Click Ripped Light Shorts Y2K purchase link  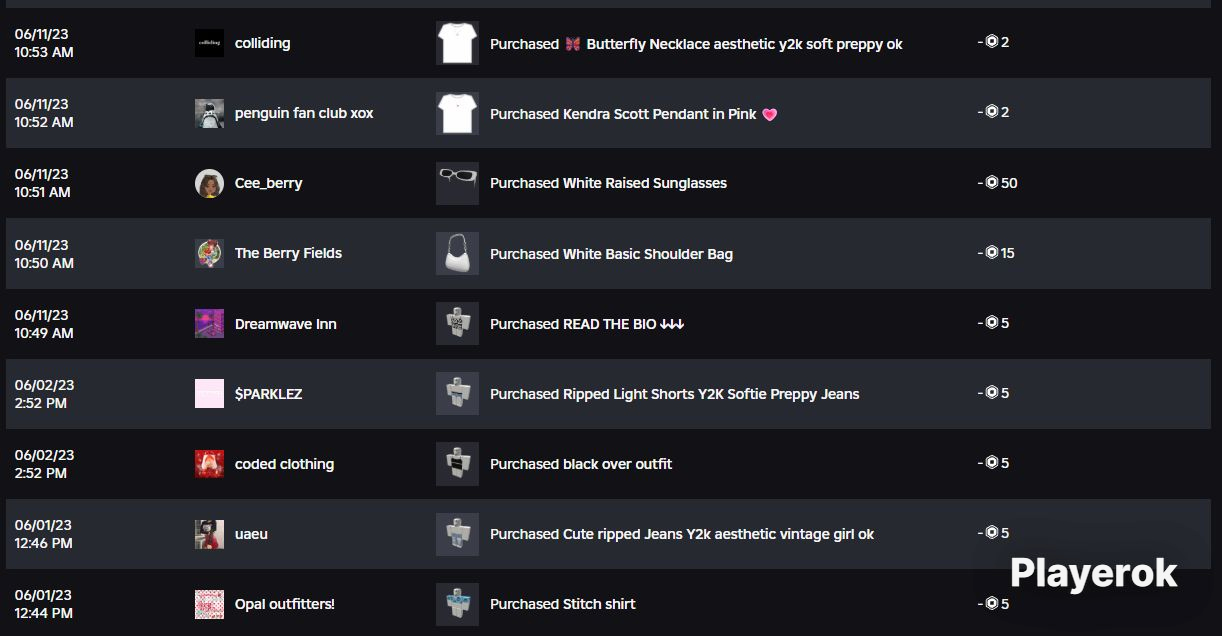(x=674, y=394)
